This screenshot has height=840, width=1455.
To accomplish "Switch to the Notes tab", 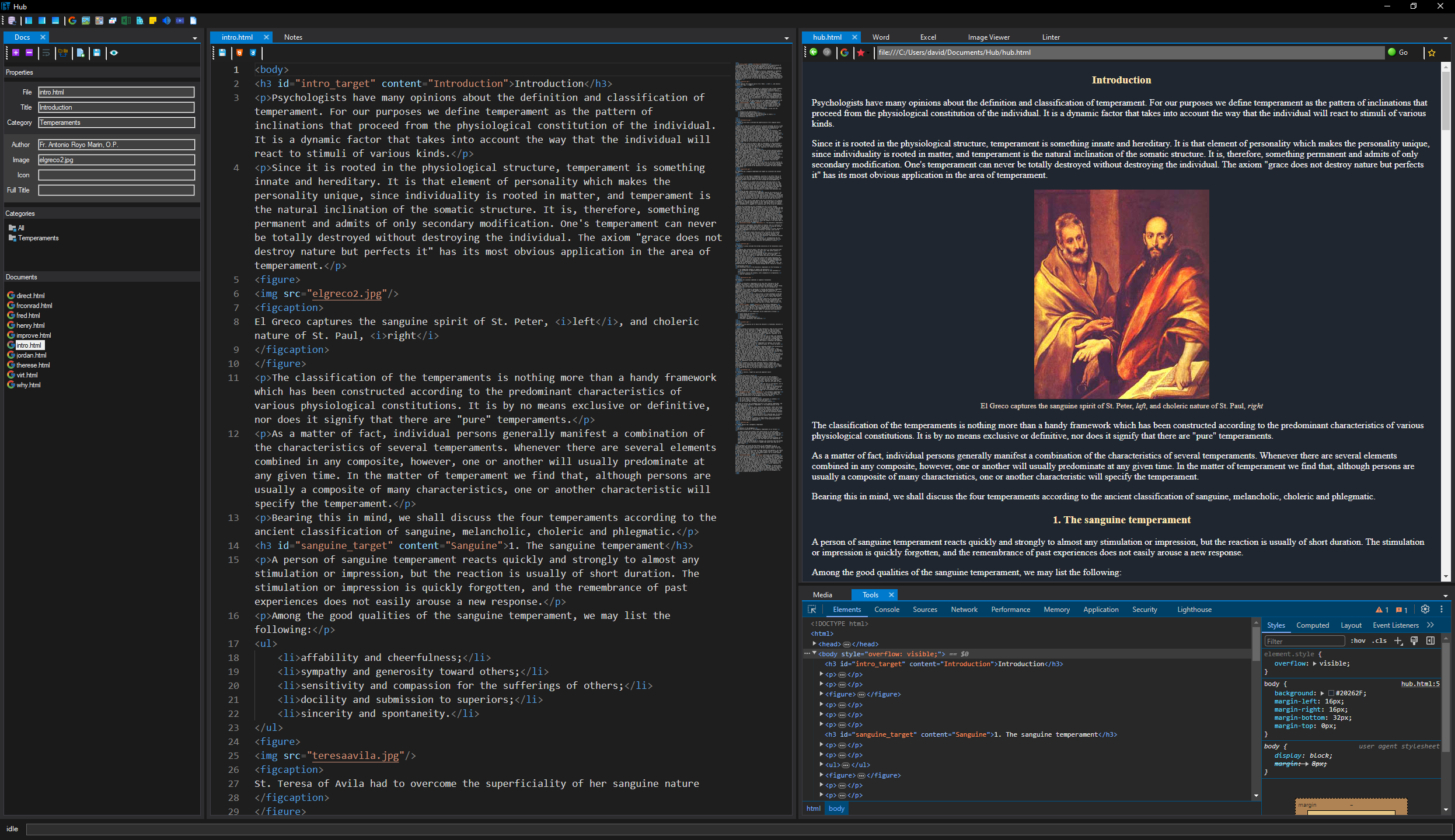I will click(x=293, y=37).
